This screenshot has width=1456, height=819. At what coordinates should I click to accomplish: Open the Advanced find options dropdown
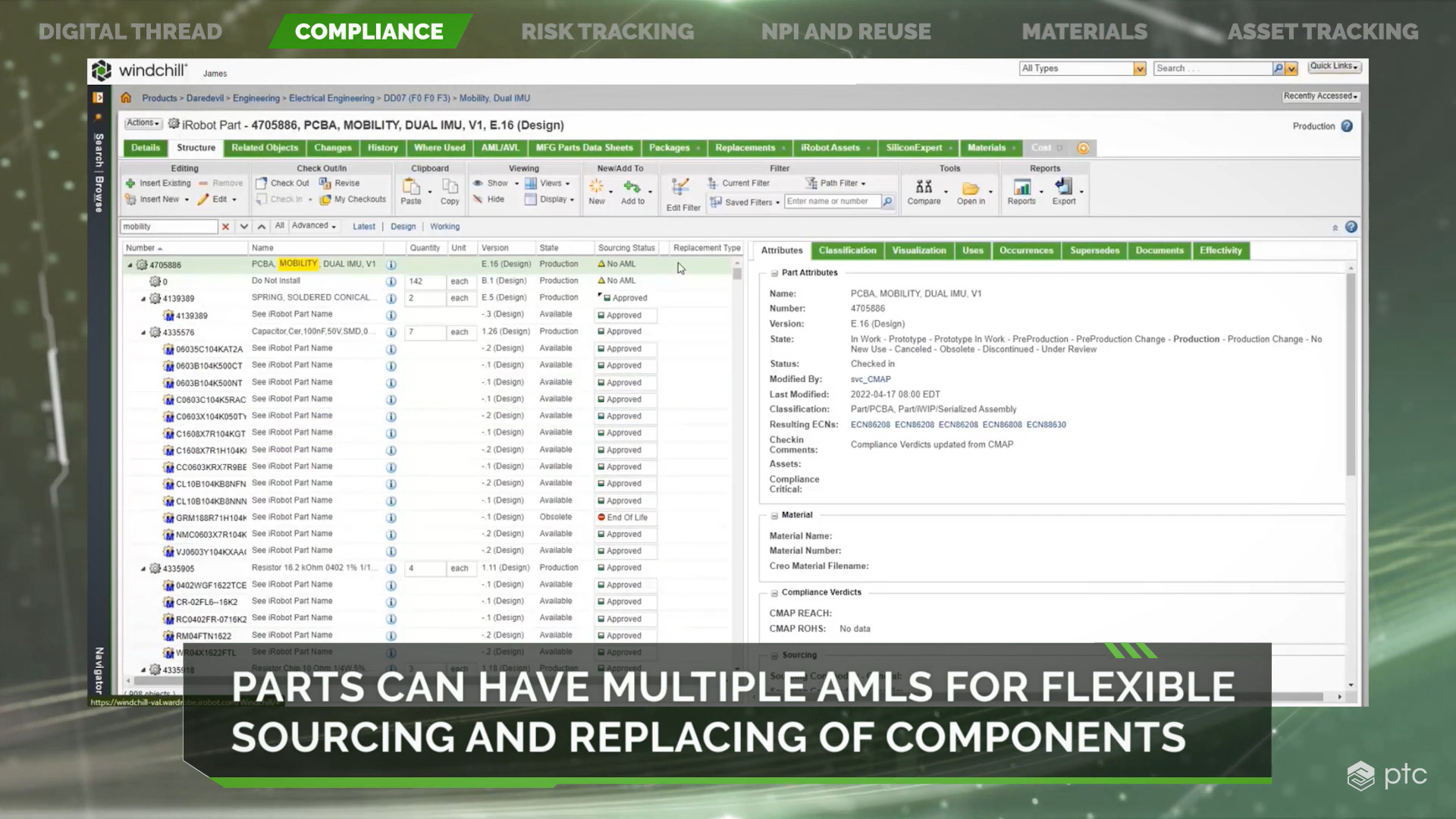(314, 226)
